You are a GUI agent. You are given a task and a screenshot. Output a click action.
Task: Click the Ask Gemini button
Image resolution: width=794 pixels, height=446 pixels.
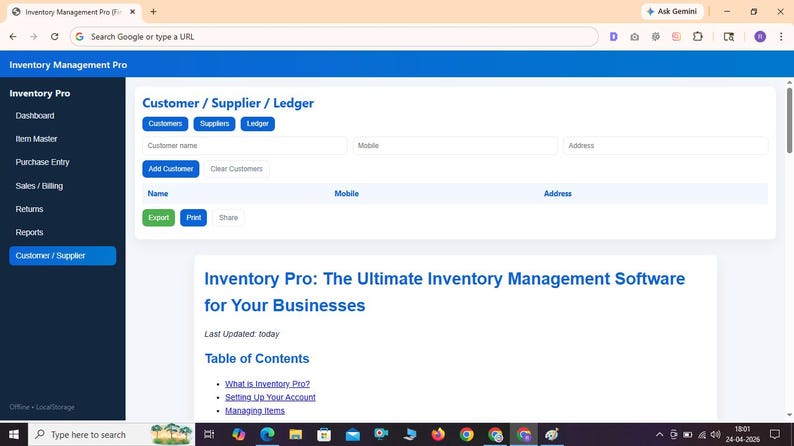(x=672, y=11)
